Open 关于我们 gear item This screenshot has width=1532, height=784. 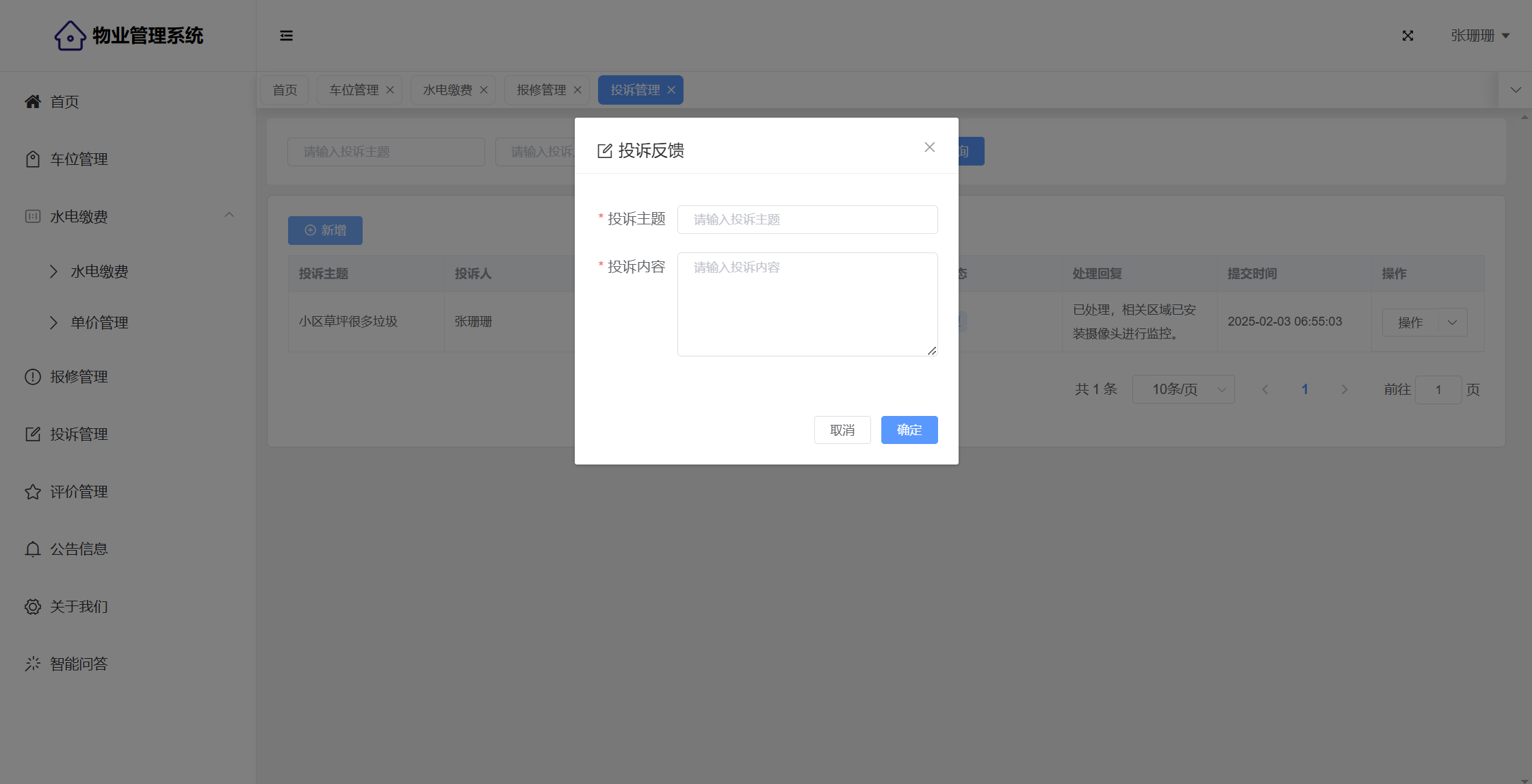(79, 607)
